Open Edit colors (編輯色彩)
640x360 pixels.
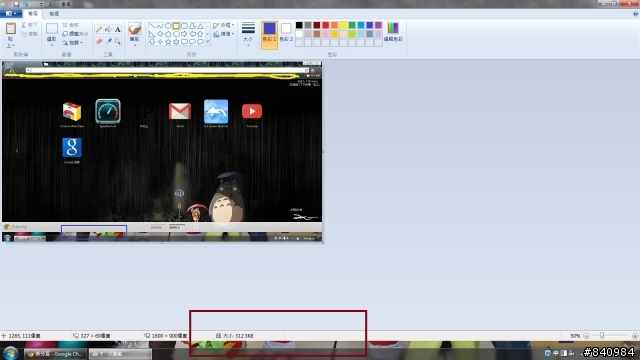(x=393, y=33)
